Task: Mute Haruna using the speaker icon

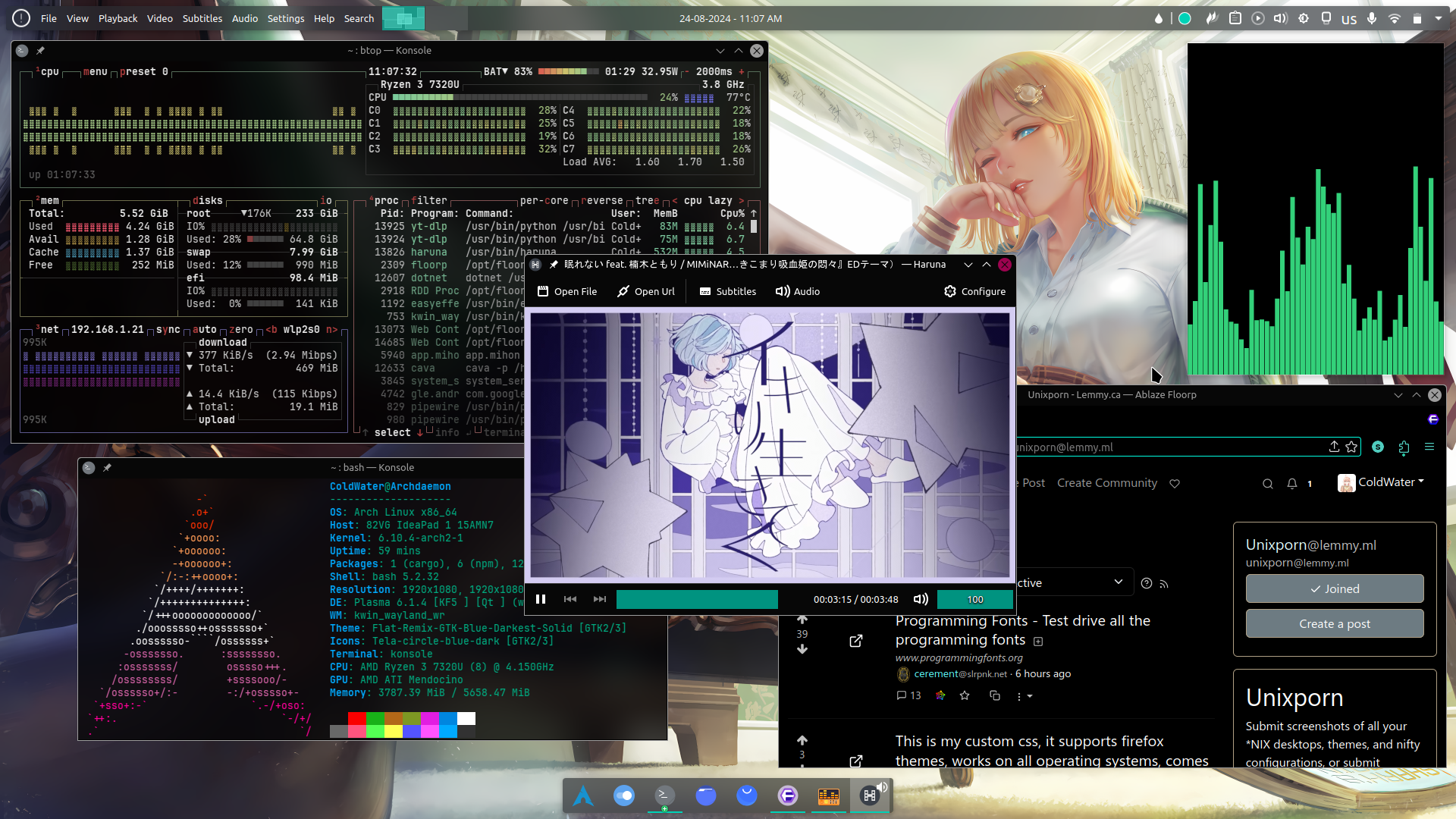Action: [921, 599]
